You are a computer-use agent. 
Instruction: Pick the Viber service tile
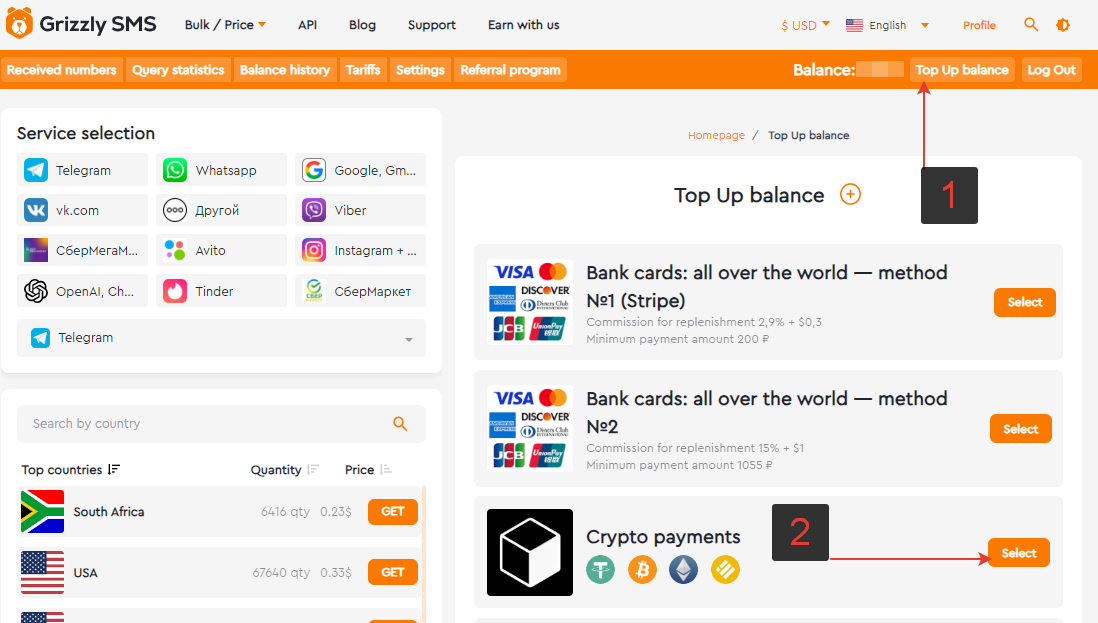pyautogui.click(x=360, y=210)
